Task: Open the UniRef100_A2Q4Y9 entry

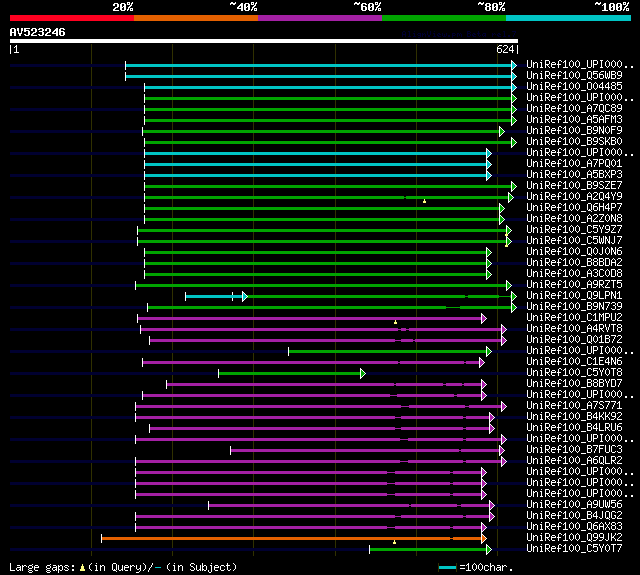Action: pyautogui.click(x=574, y=197)
